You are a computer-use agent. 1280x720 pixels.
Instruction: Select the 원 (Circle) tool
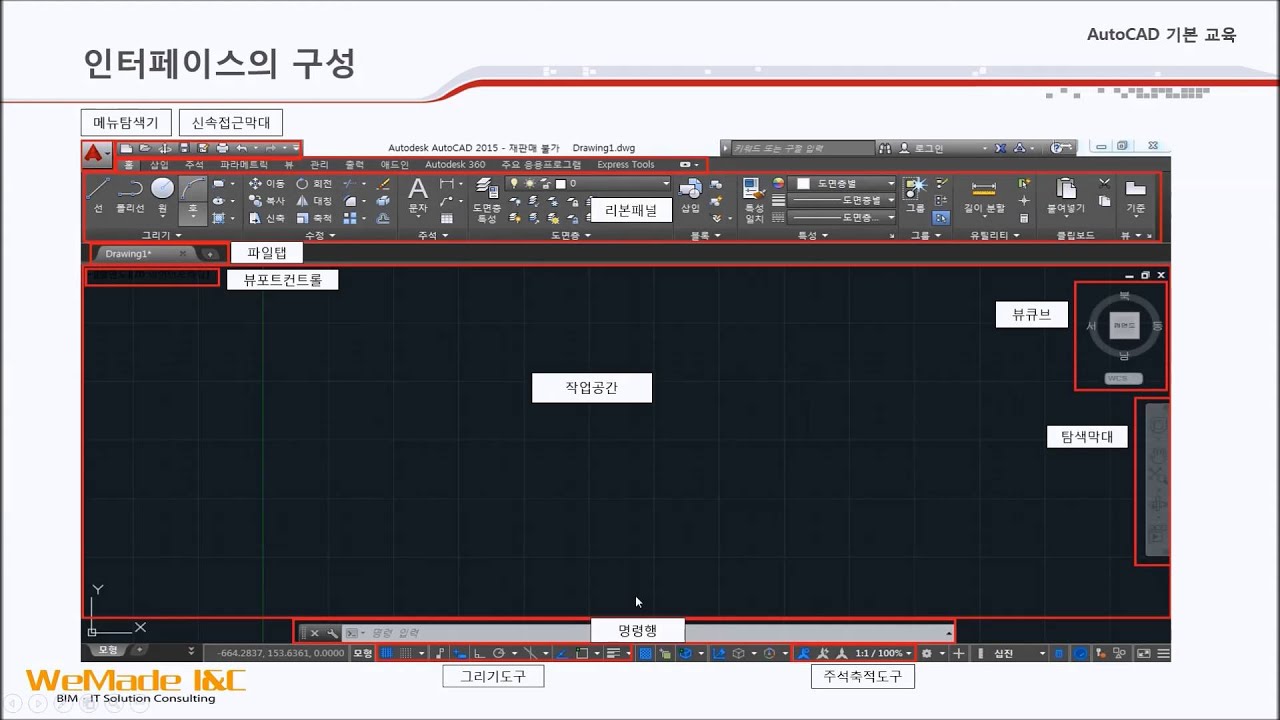(x=162, y=196)
